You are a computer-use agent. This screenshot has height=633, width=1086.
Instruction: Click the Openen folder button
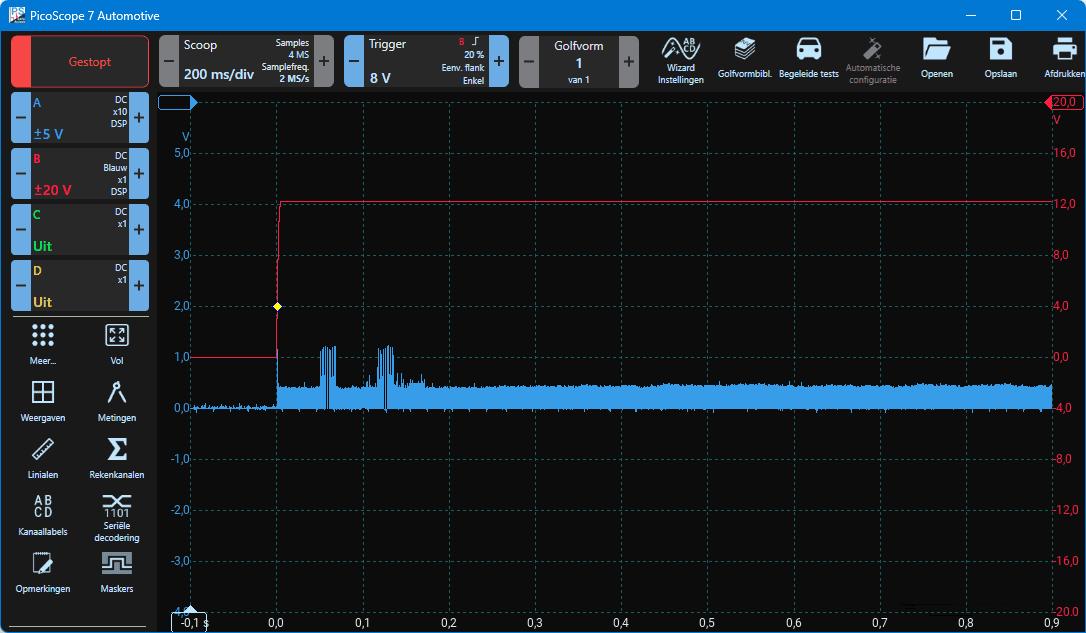point(937,61)
